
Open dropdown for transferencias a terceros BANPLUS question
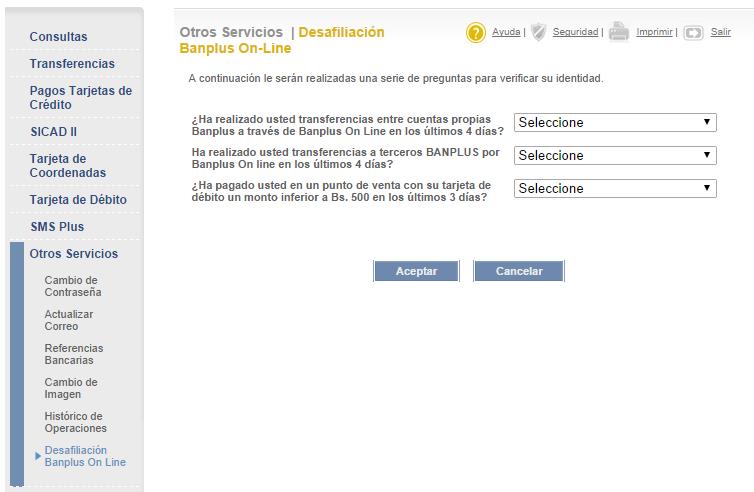615,155
